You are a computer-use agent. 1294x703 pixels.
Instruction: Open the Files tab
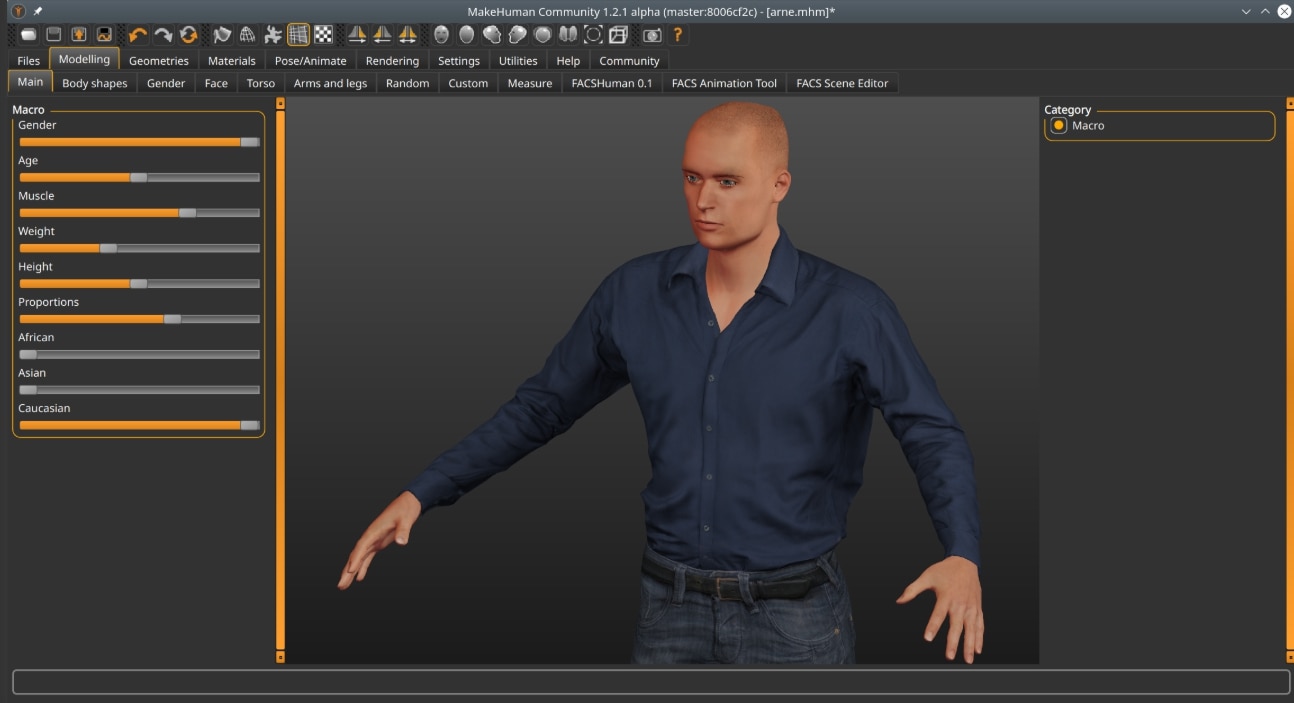29,61
